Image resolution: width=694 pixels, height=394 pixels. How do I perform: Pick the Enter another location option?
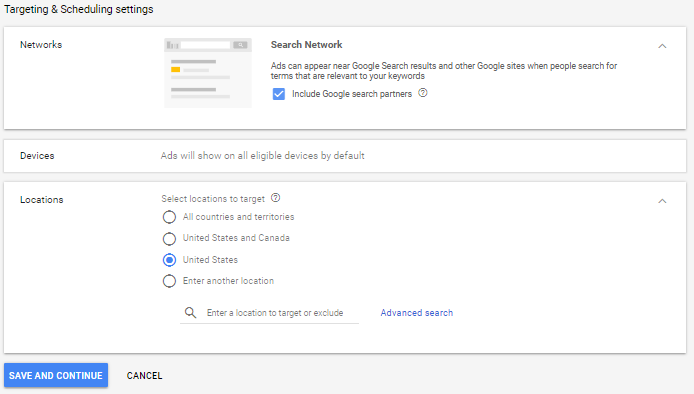pos(169,281)
